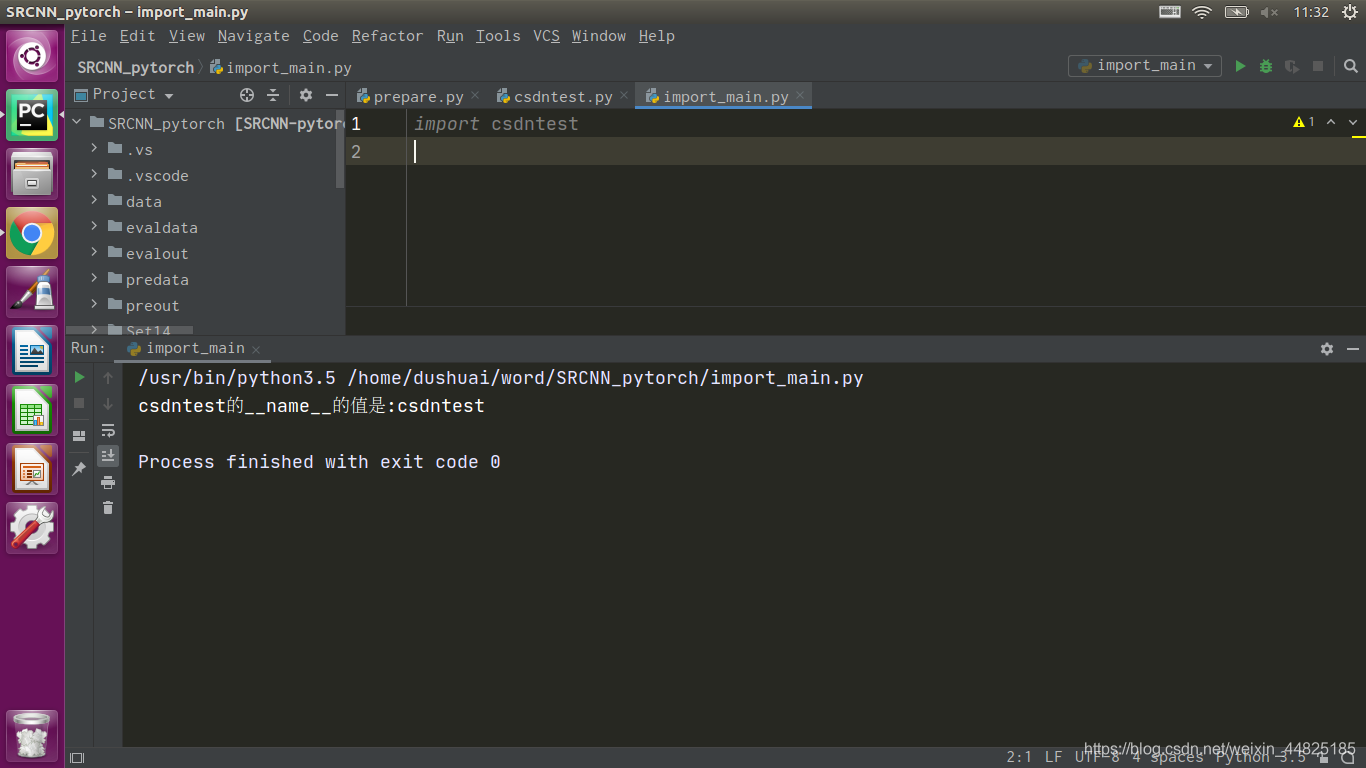Open the import_main run configuration dropdown
Screen dimensions: 1366x768
coord(1145,66)
